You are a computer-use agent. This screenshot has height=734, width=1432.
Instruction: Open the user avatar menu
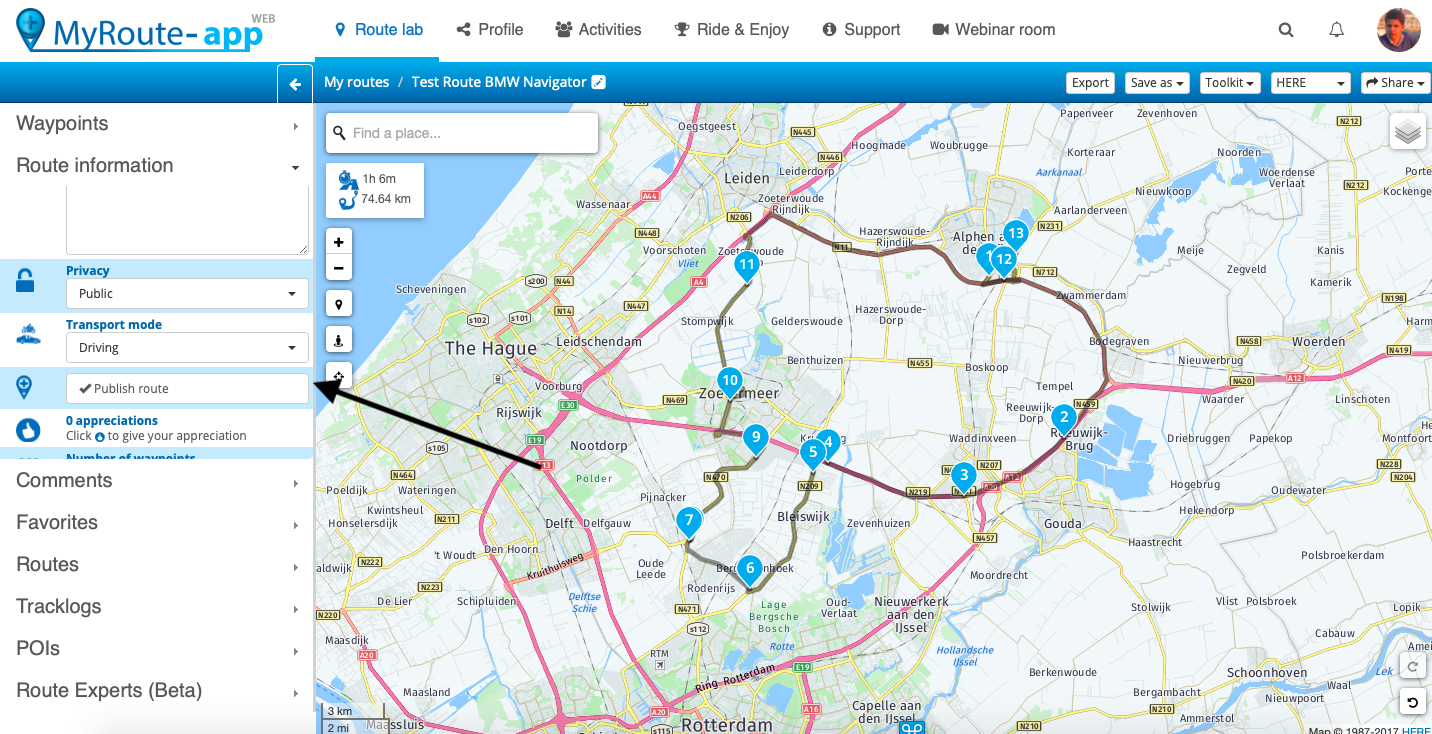pos(1398,30)
